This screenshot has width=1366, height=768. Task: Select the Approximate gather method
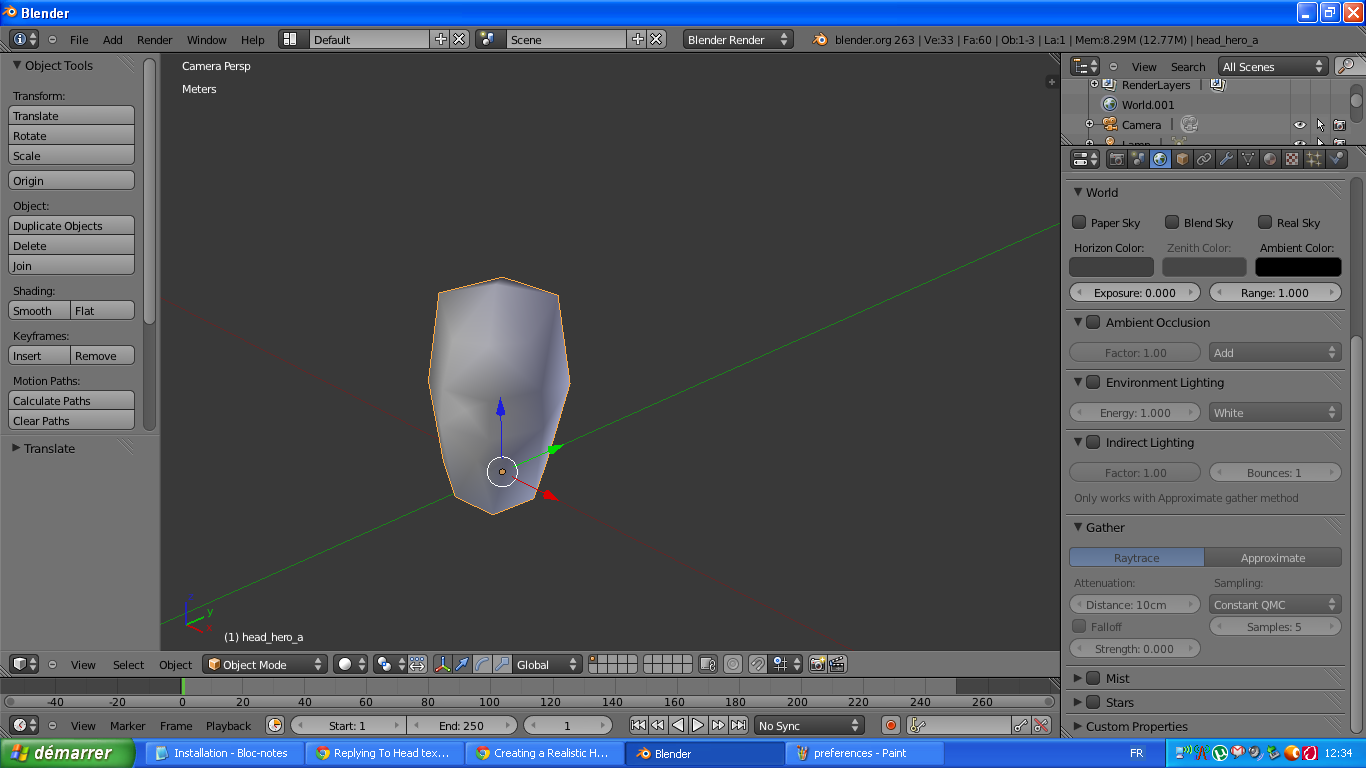pos(1272,558)
